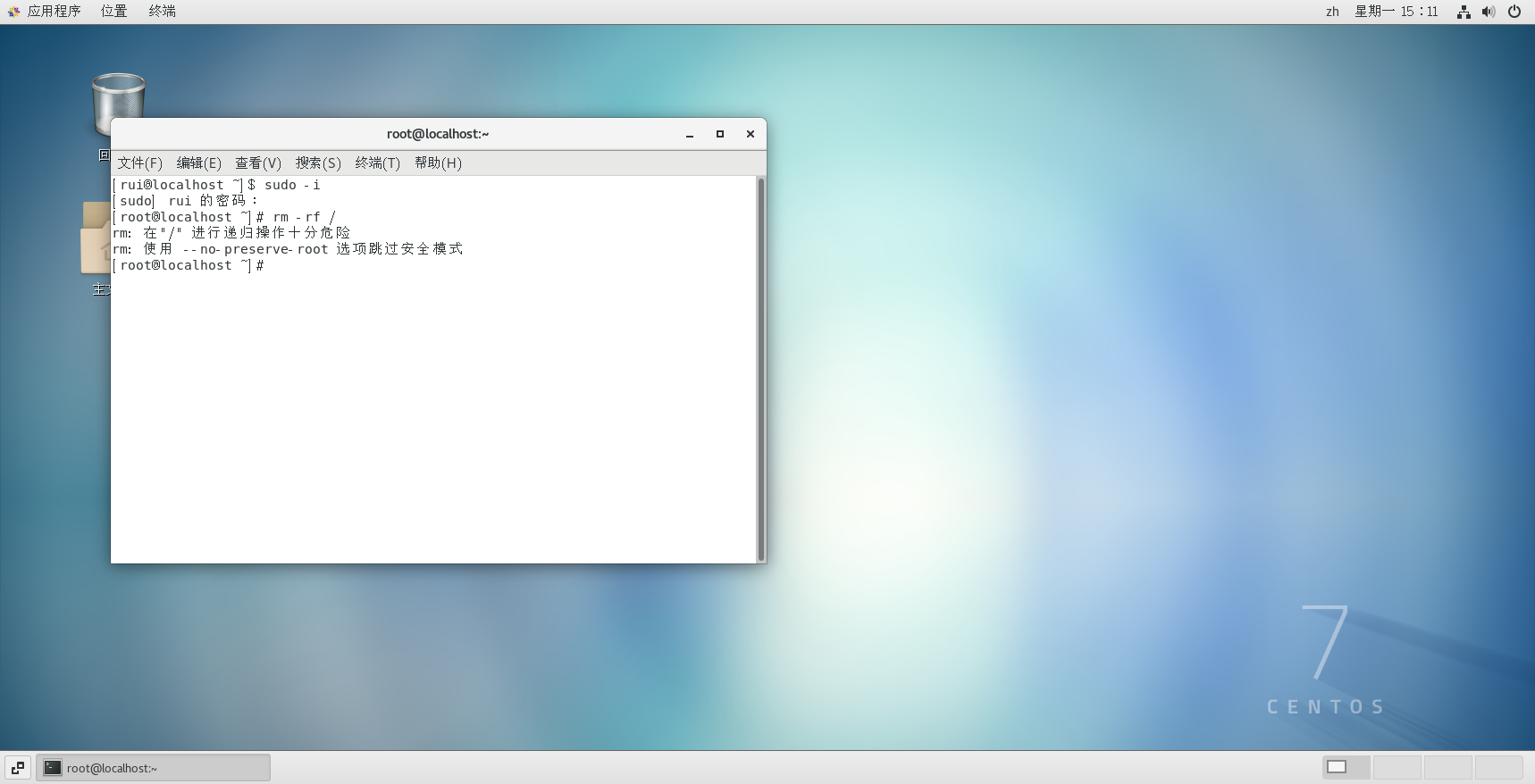Open terminal 终端(T) menu
Screen dimensions: 1535x784
[x=377, y=163]
